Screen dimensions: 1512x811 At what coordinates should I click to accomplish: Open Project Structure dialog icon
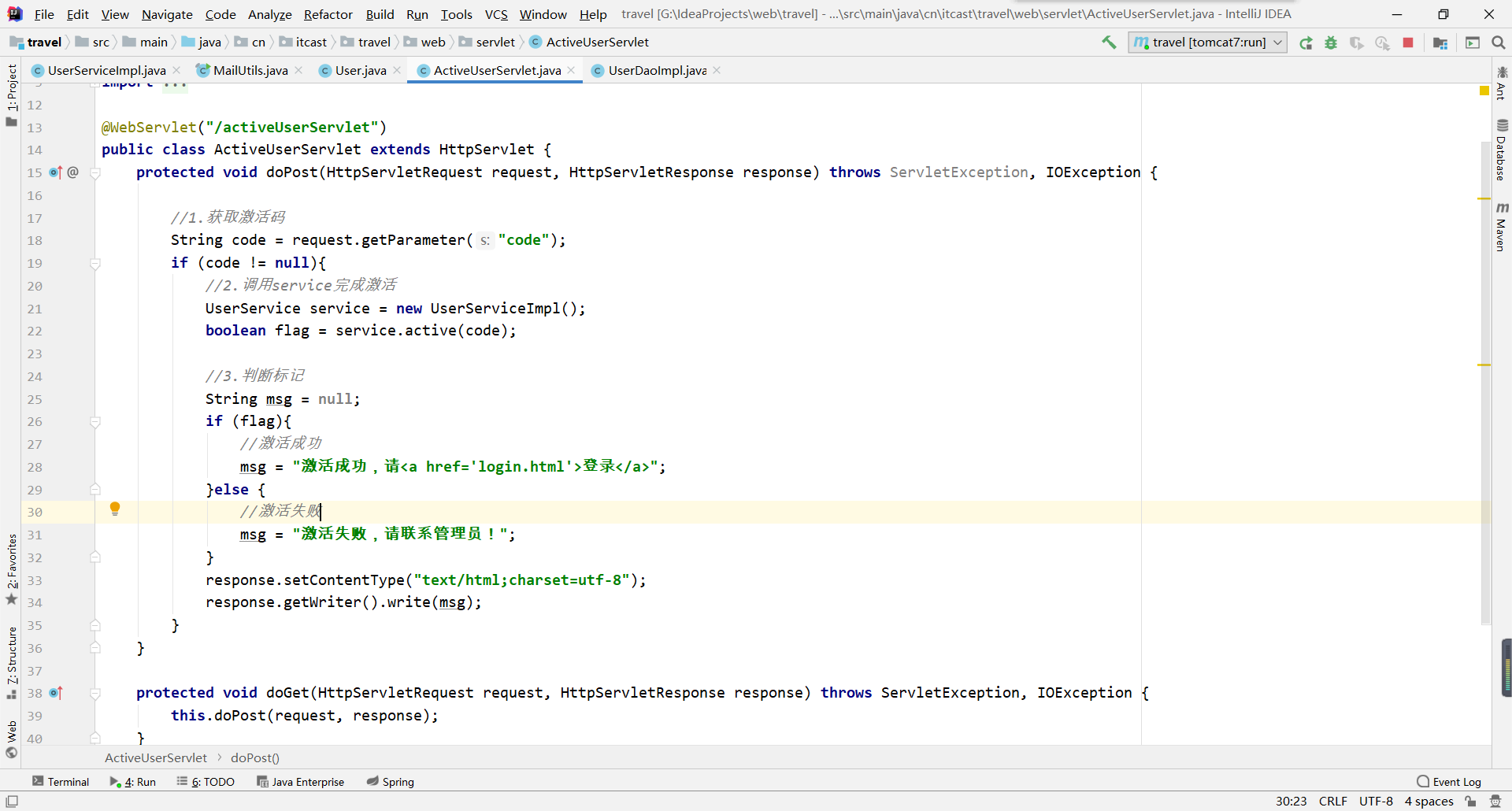tap(1440, 43)
